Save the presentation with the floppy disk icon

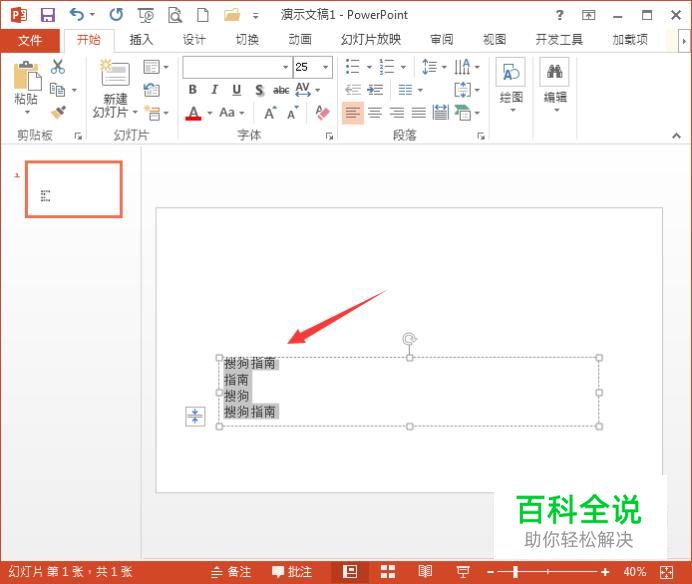pos(48,15)
